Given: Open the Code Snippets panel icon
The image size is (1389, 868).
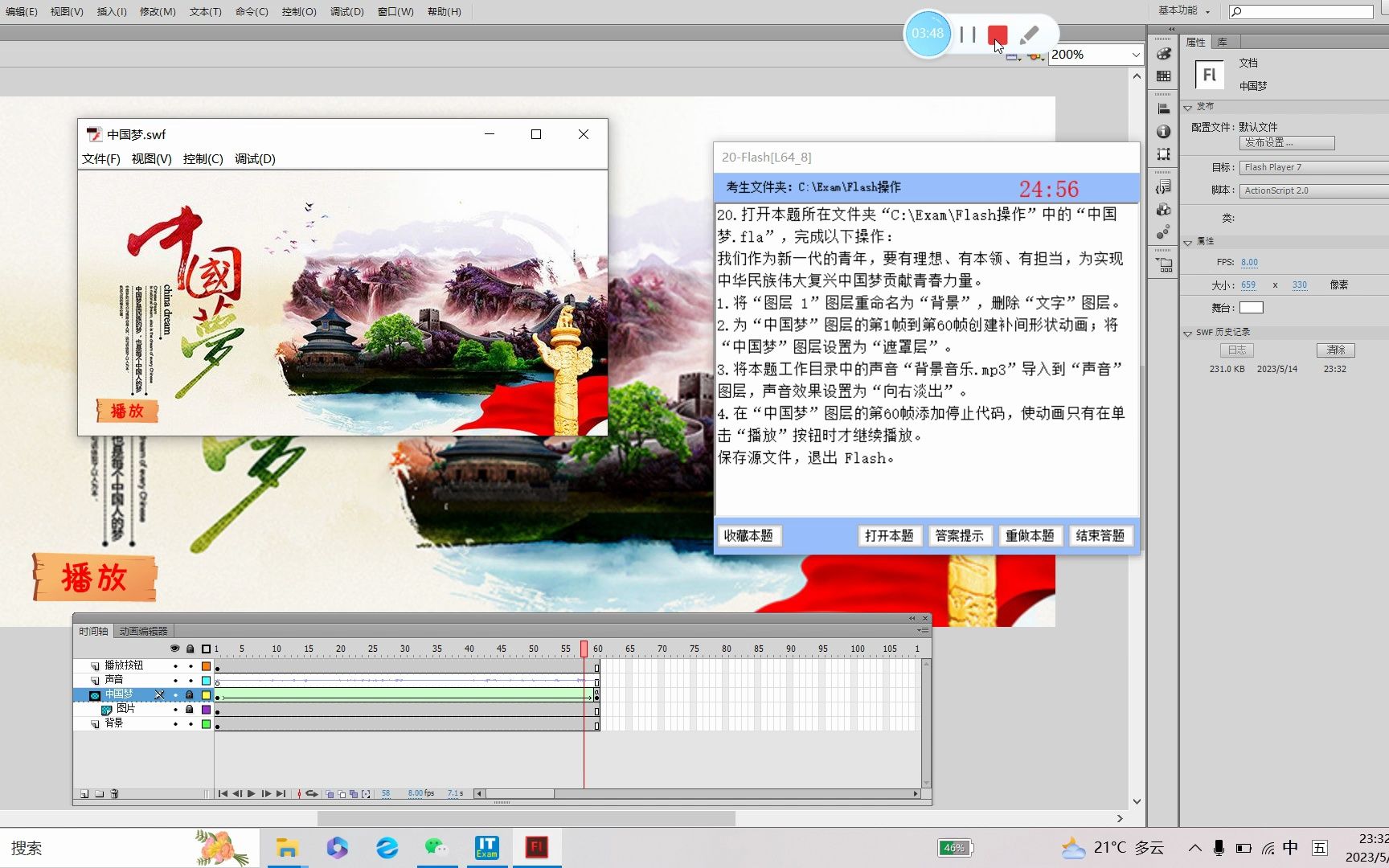Looking at the screenshot, I should click(1163, 186).
